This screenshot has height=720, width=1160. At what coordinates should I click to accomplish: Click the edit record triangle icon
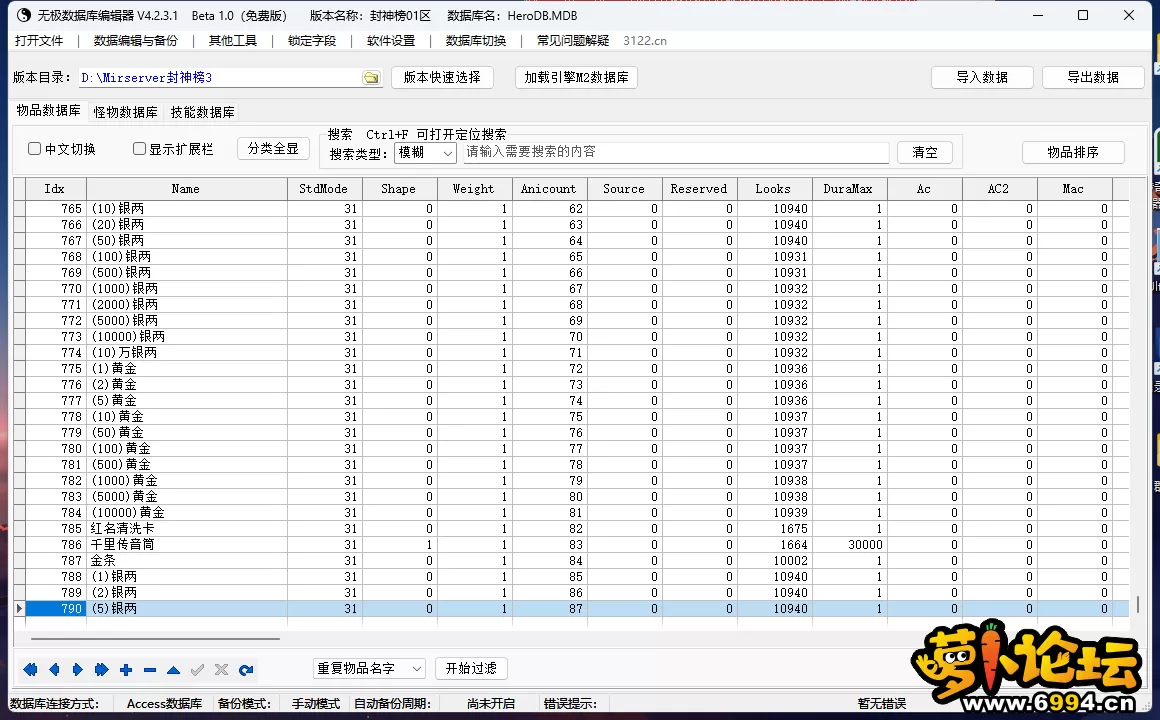tap(173, 670)
